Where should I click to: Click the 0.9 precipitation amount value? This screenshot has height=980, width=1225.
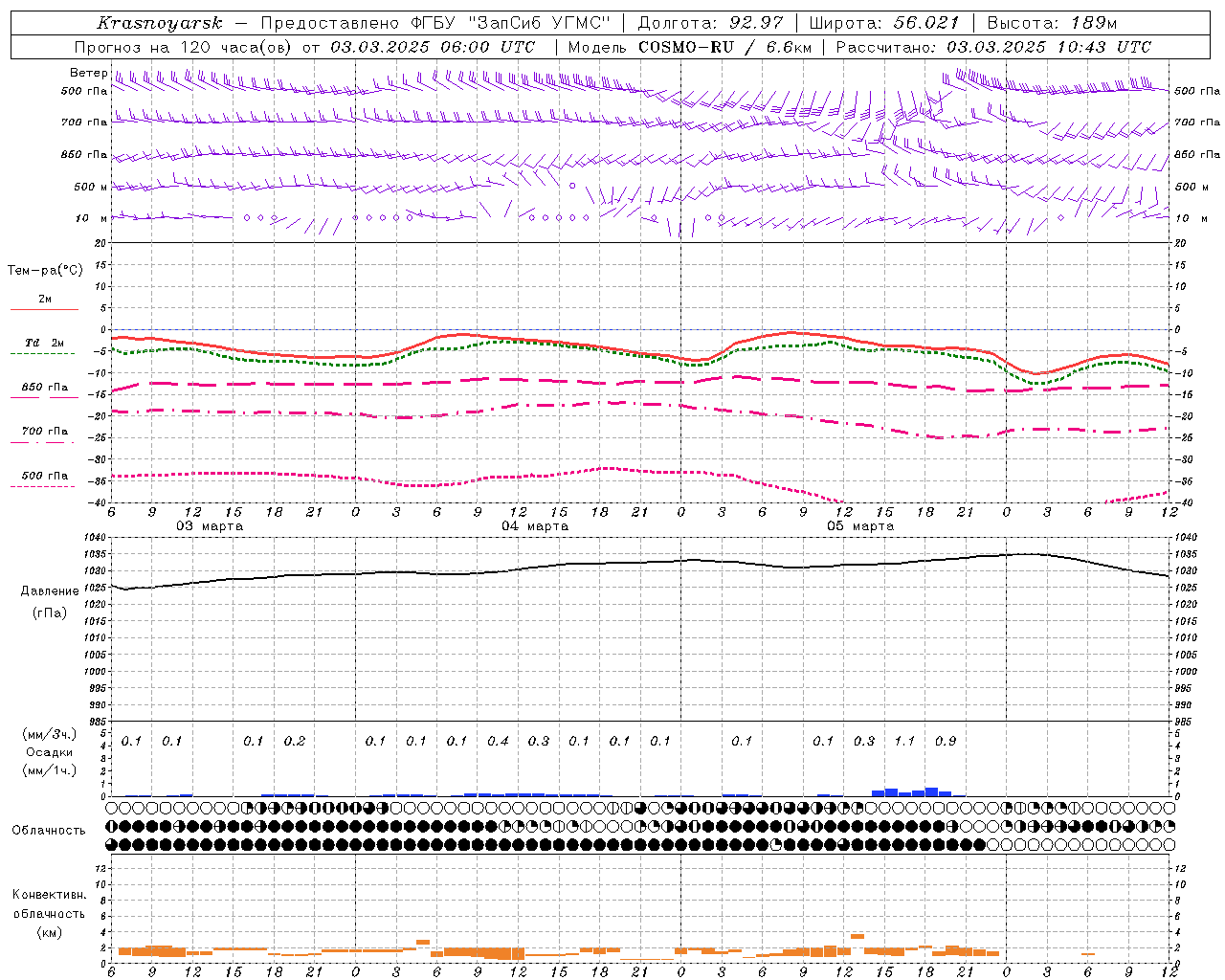tap(946, 741)
